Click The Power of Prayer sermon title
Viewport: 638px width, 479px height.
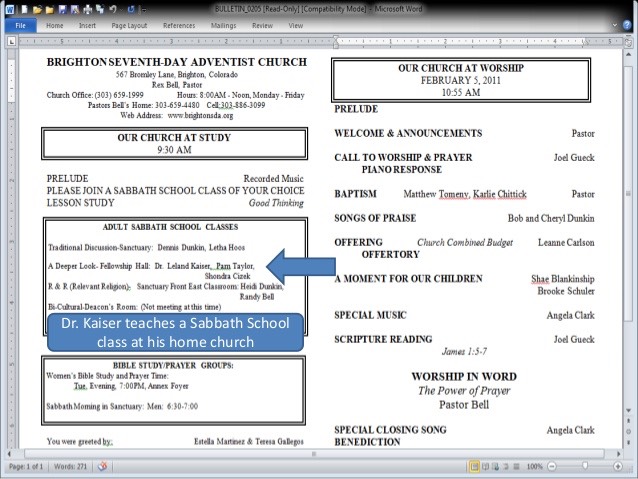coord(464,391)
